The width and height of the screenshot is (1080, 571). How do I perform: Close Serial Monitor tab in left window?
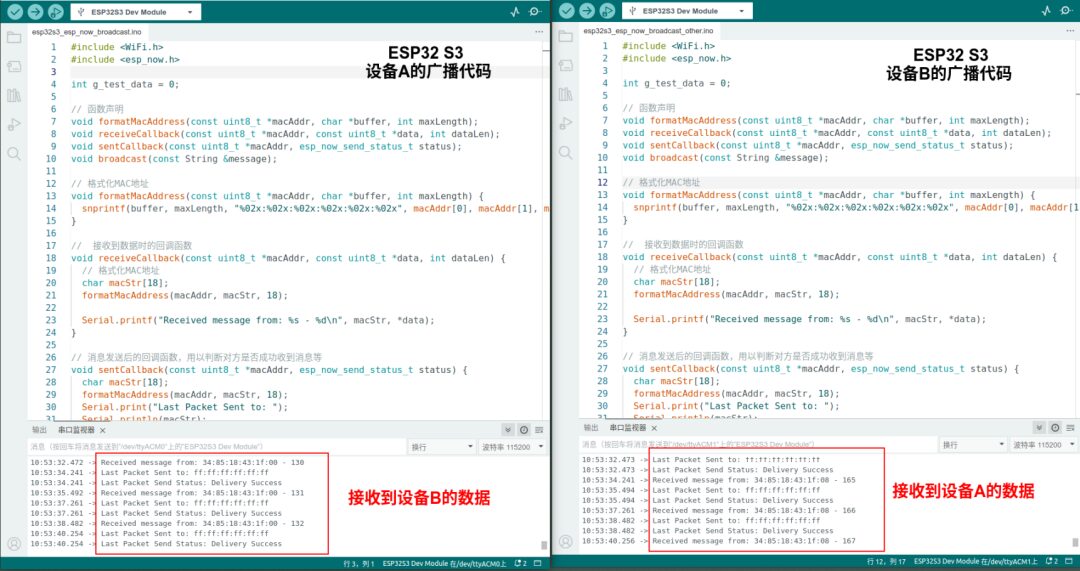[103, 430]
